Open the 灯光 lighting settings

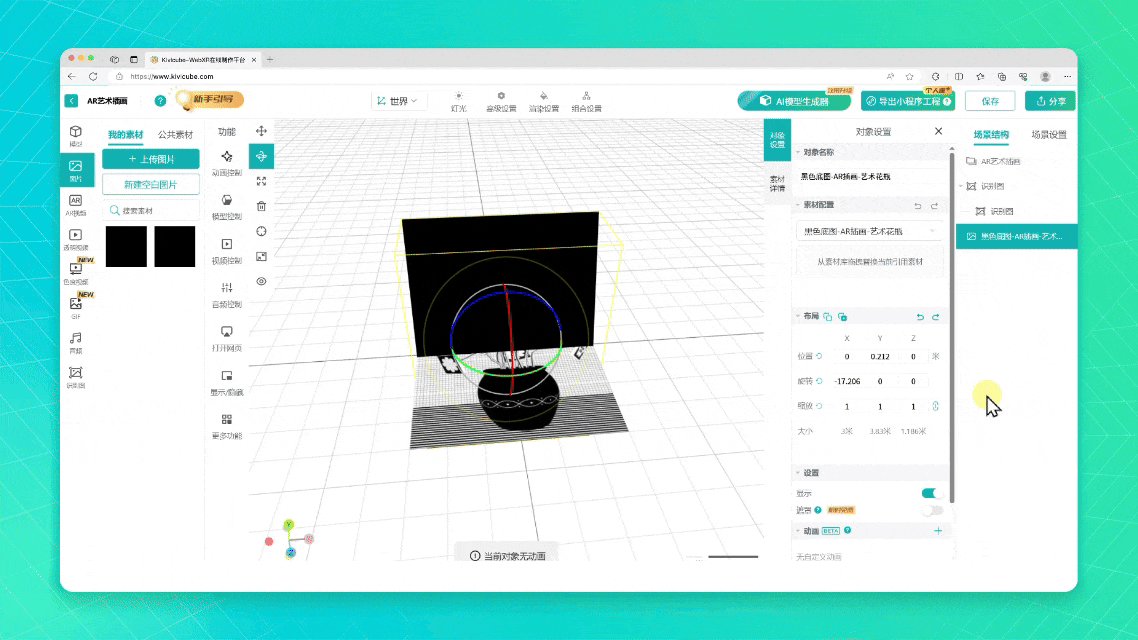458,101
